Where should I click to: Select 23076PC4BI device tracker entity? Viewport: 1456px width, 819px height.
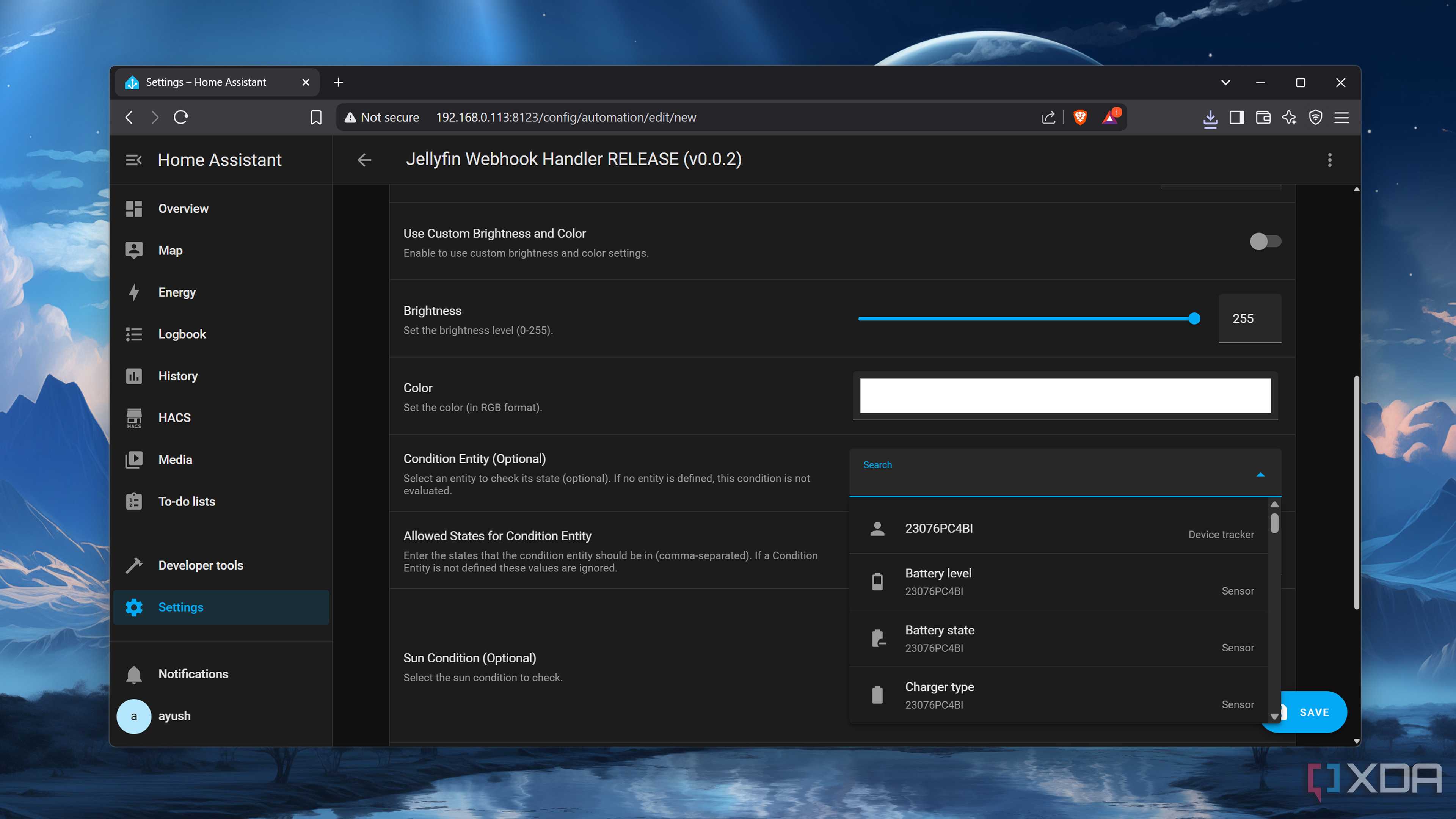click(x=1059, y=529)
